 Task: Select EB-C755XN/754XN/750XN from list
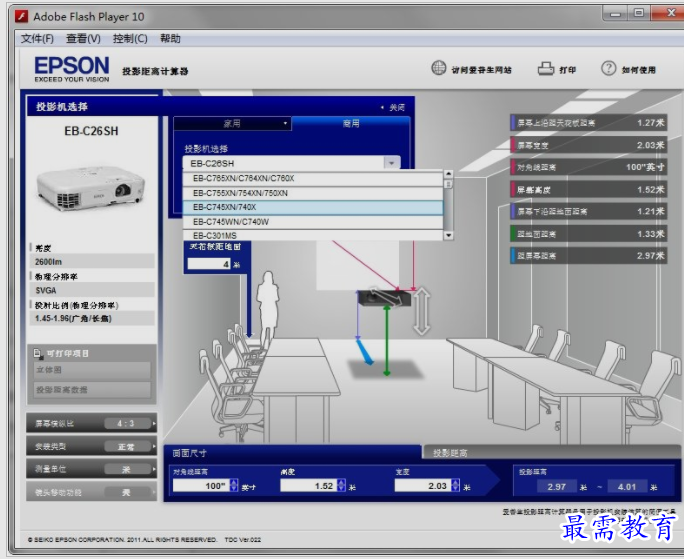pyautogui.click(x=313, y=193)
